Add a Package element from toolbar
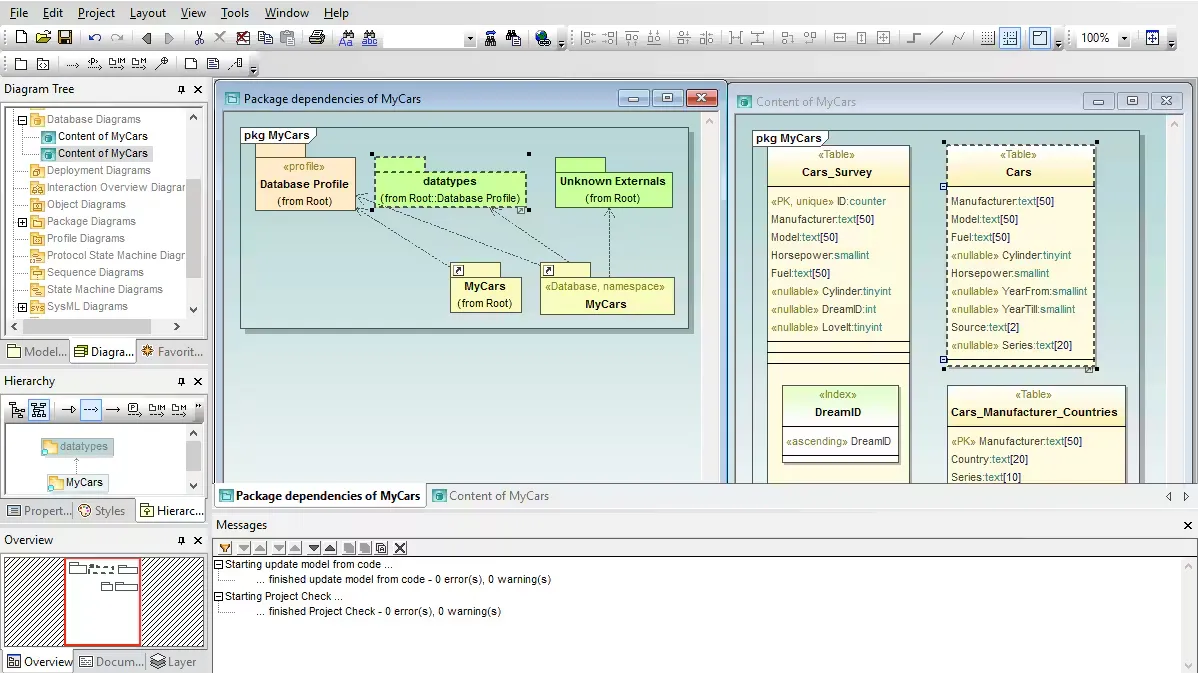This screenshot has width=1198, height=673. tap(21, 63)
